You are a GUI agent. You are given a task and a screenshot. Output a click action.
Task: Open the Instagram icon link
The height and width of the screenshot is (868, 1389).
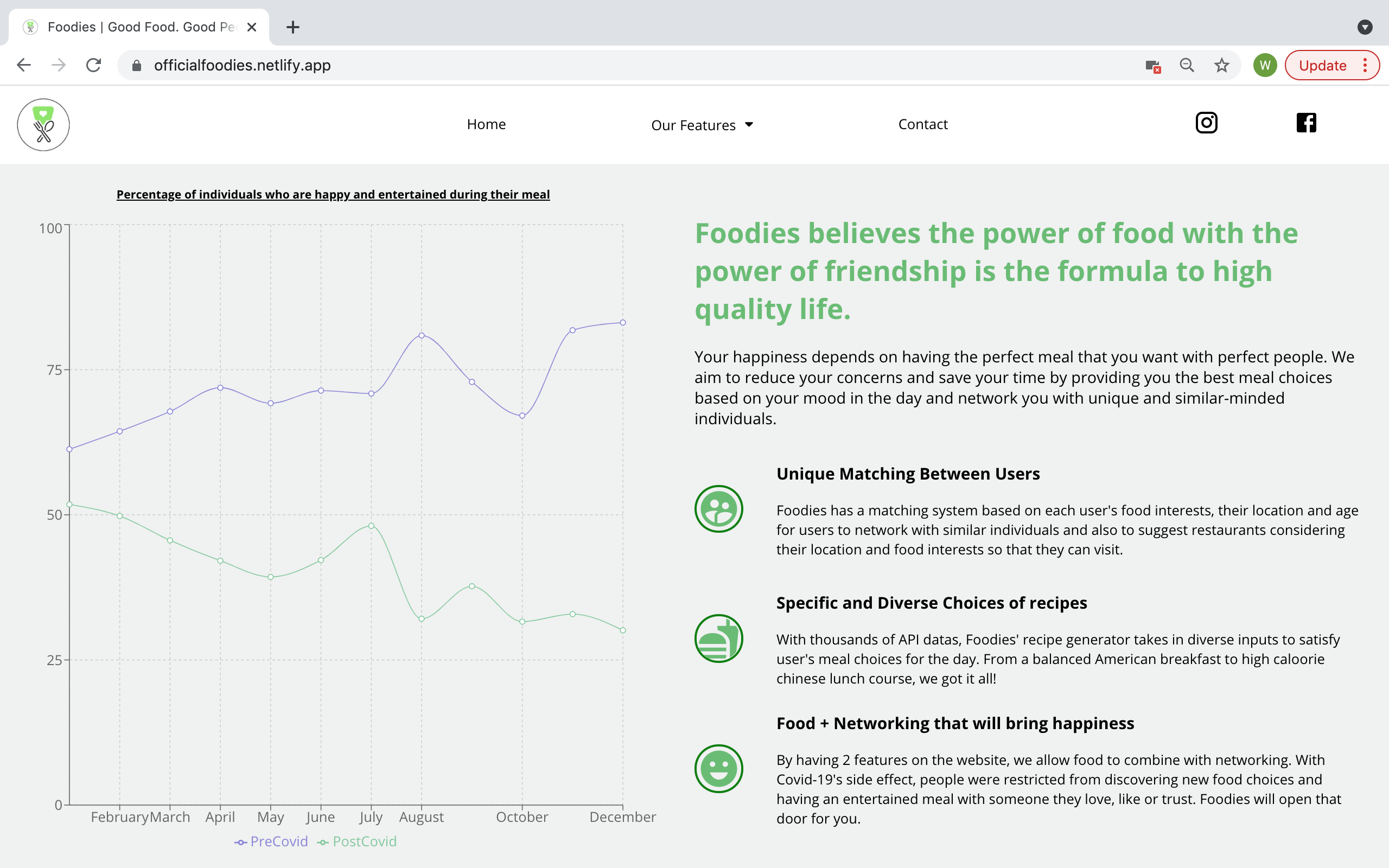(1206, 123)
